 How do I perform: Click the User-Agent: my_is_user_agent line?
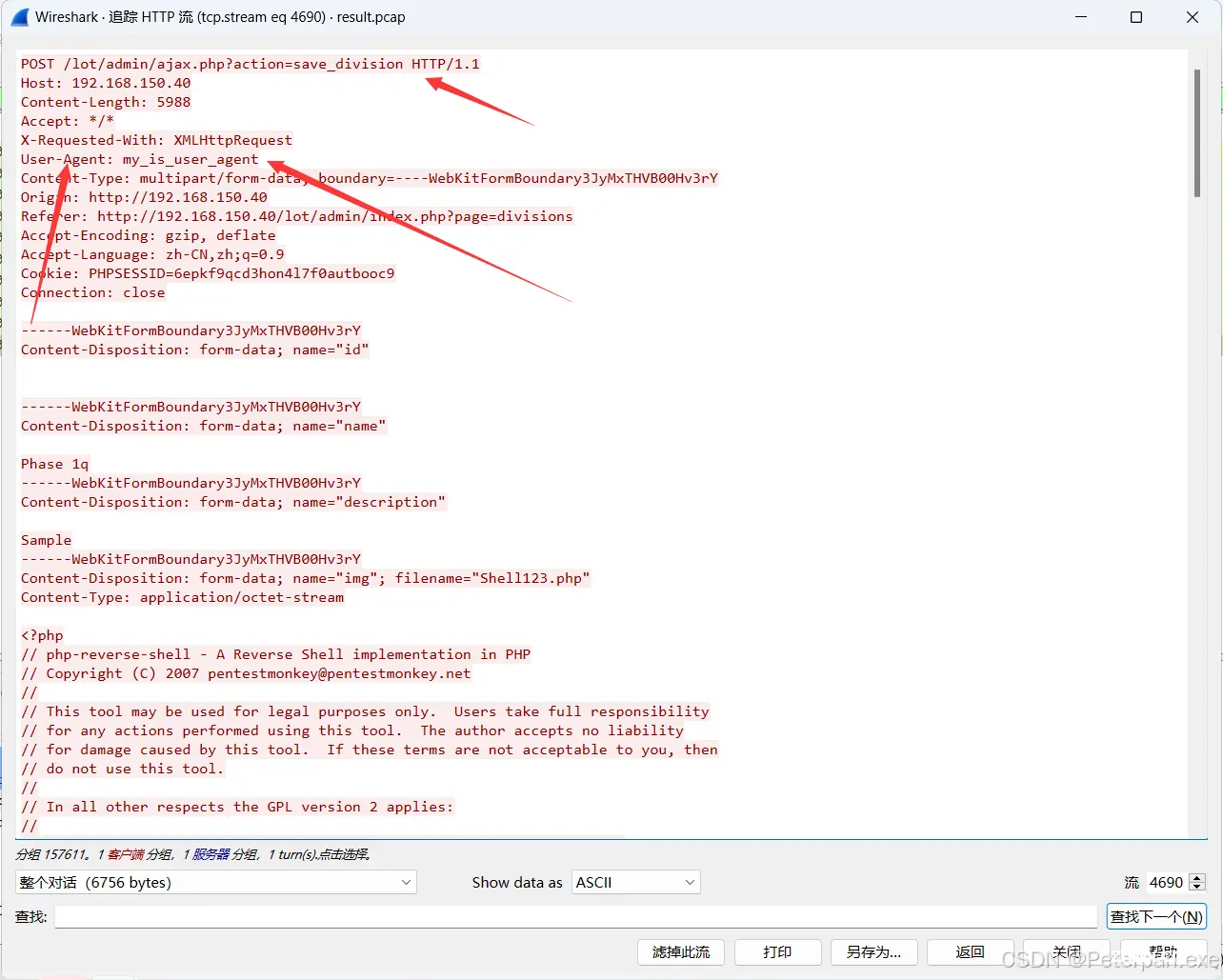coord(139,159)
